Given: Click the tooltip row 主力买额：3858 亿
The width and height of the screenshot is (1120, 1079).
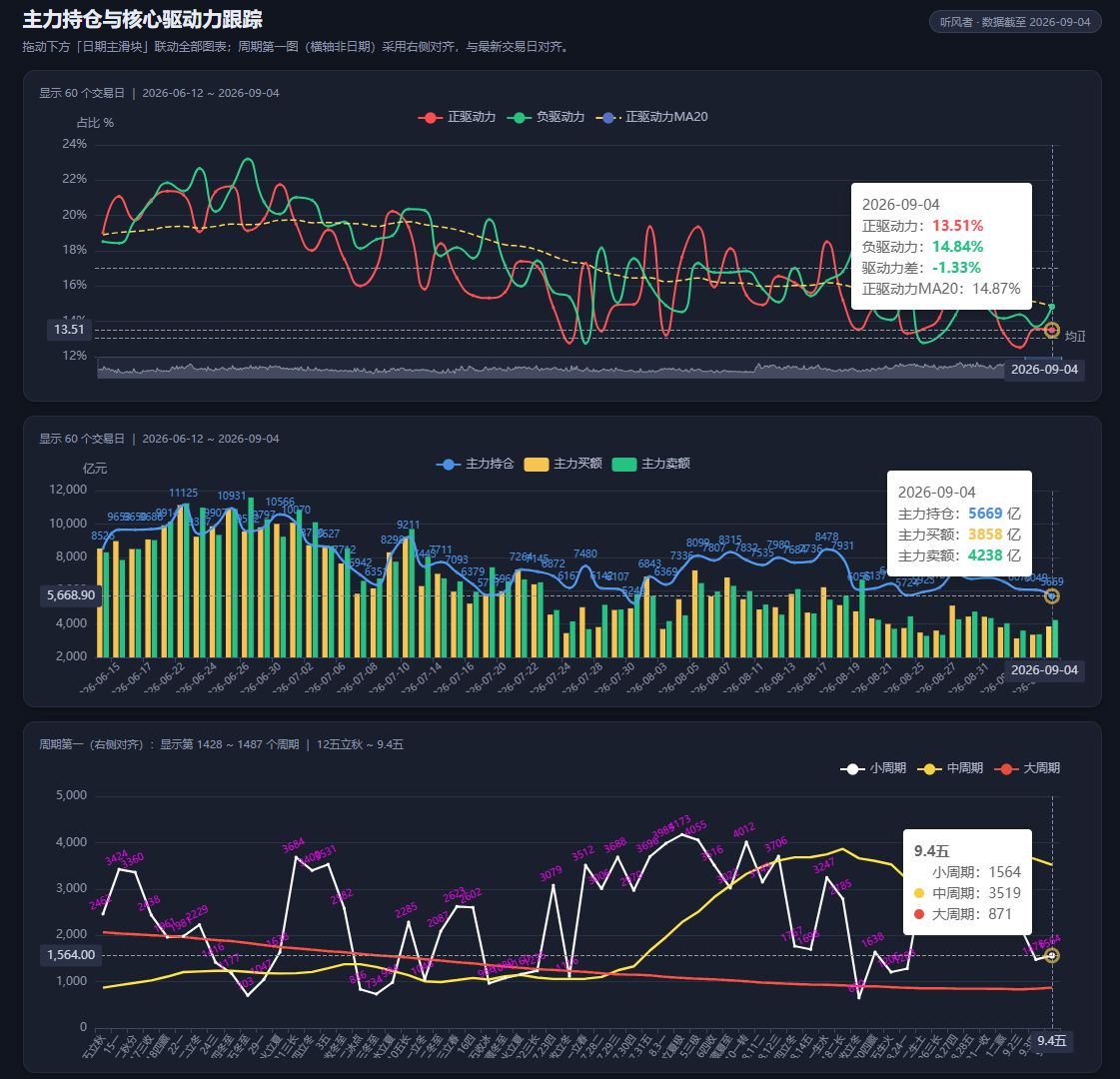Looking at the screenshot, I should click(x=959, y=535).
